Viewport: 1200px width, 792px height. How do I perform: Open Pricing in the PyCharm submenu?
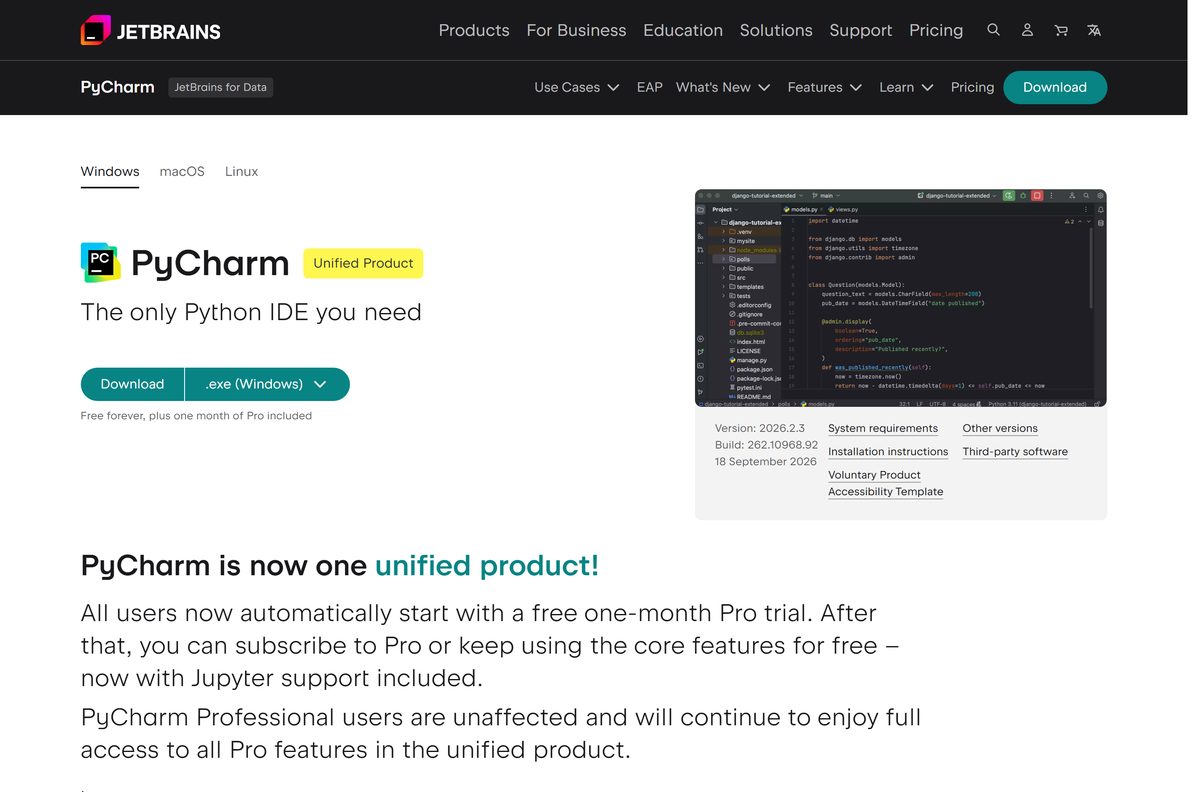coord(972,87)
